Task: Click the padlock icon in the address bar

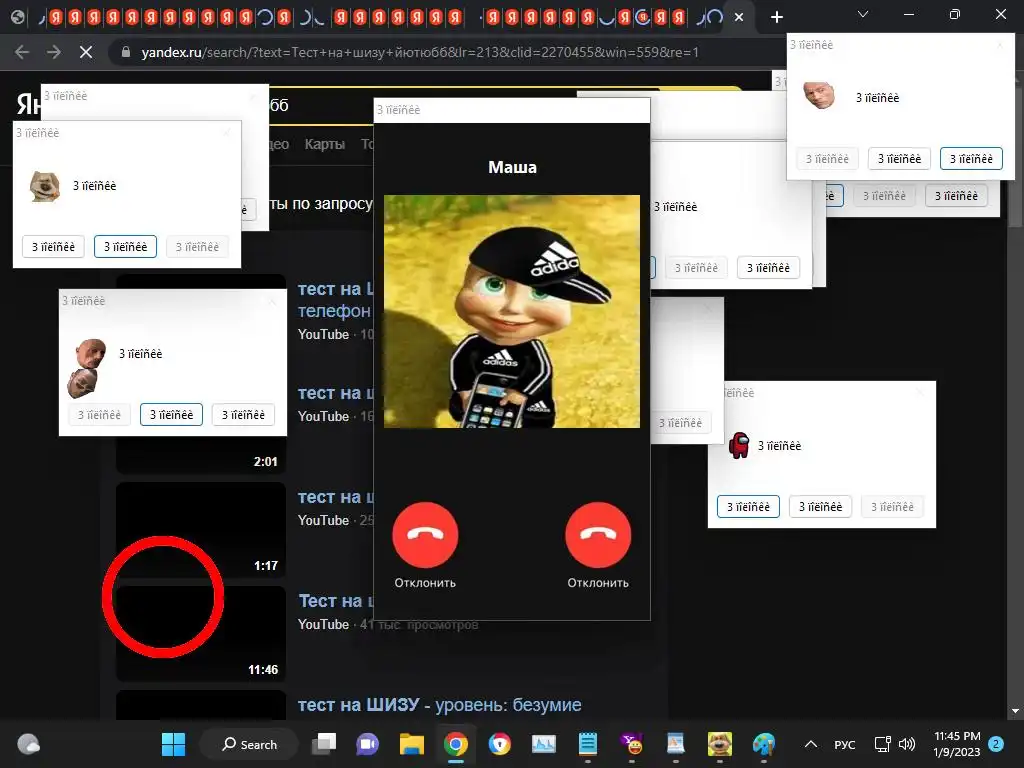Action: (126, 52)
